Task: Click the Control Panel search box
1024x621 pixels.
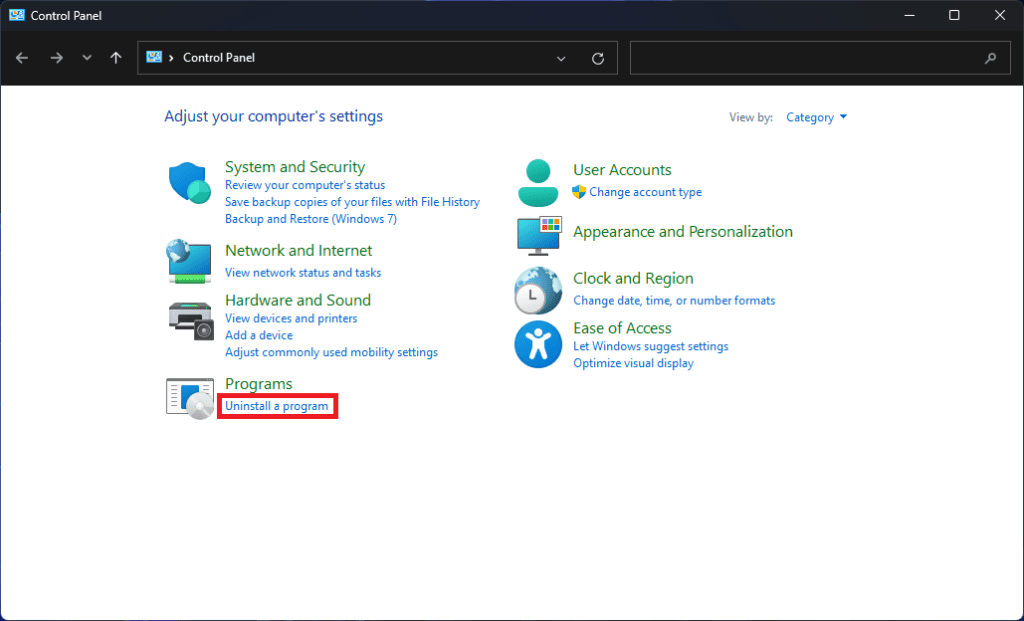Action: (x=805, y=58)
